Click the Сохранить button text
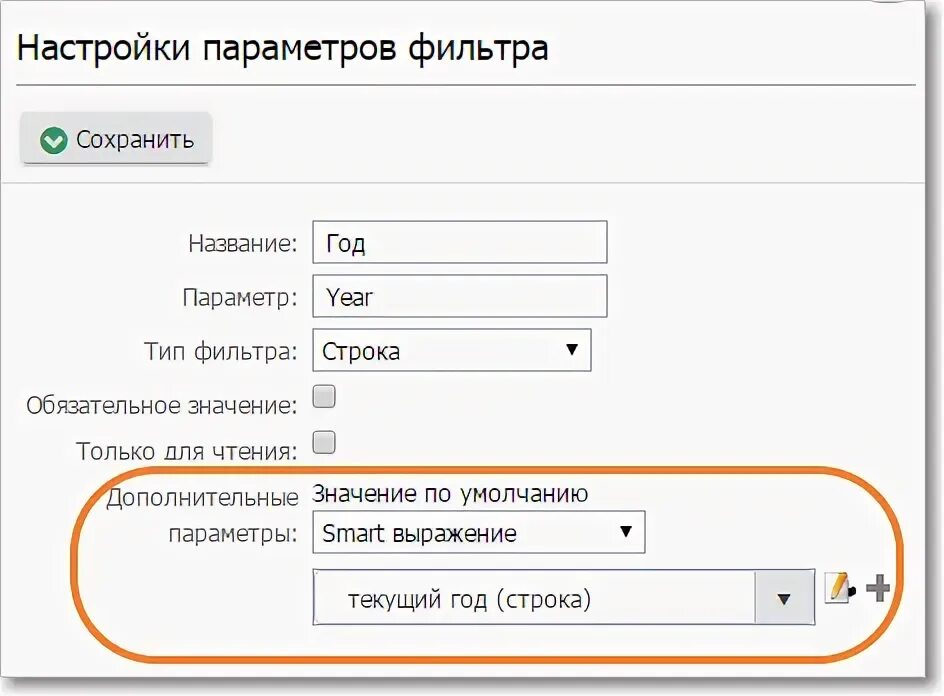Image resolution: width=944 pixels, height=696 pixels. 135,140
